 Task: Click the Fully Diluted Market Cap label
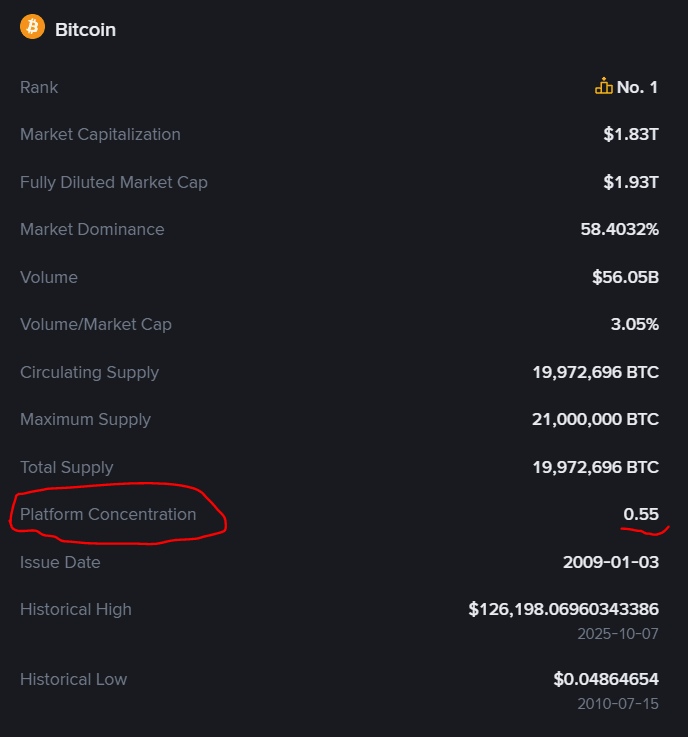coord(114,182)
